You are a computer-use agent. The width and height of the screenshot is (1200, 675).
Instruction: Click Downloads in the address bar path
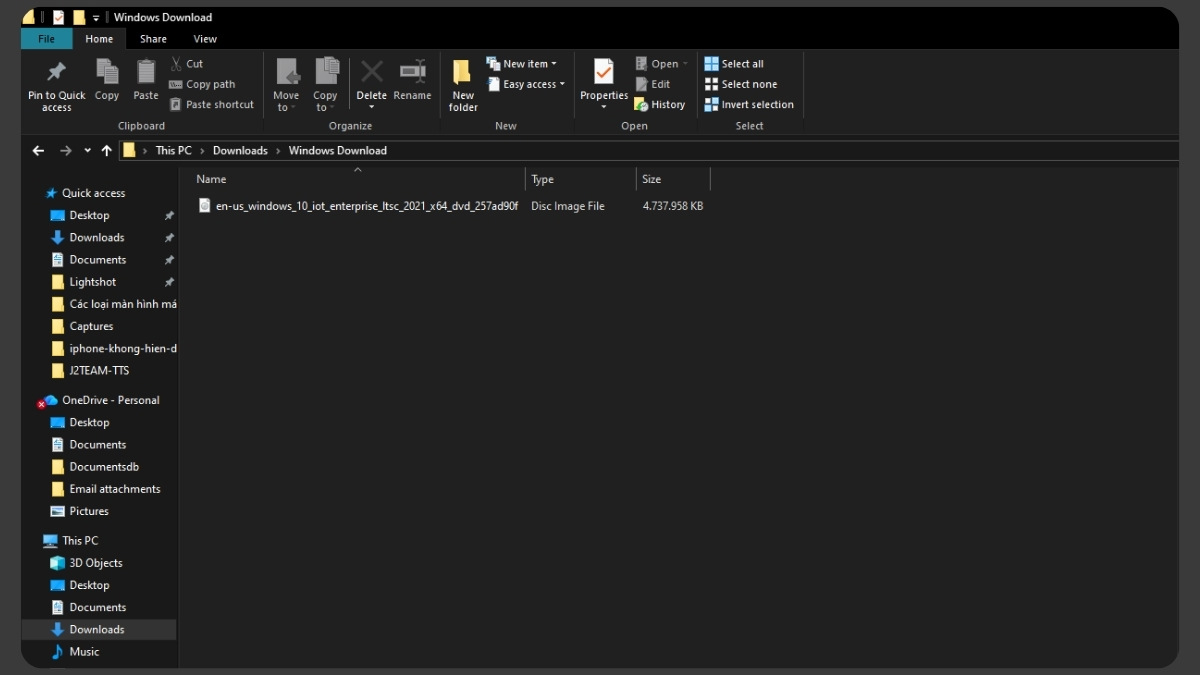click(240, 151)
